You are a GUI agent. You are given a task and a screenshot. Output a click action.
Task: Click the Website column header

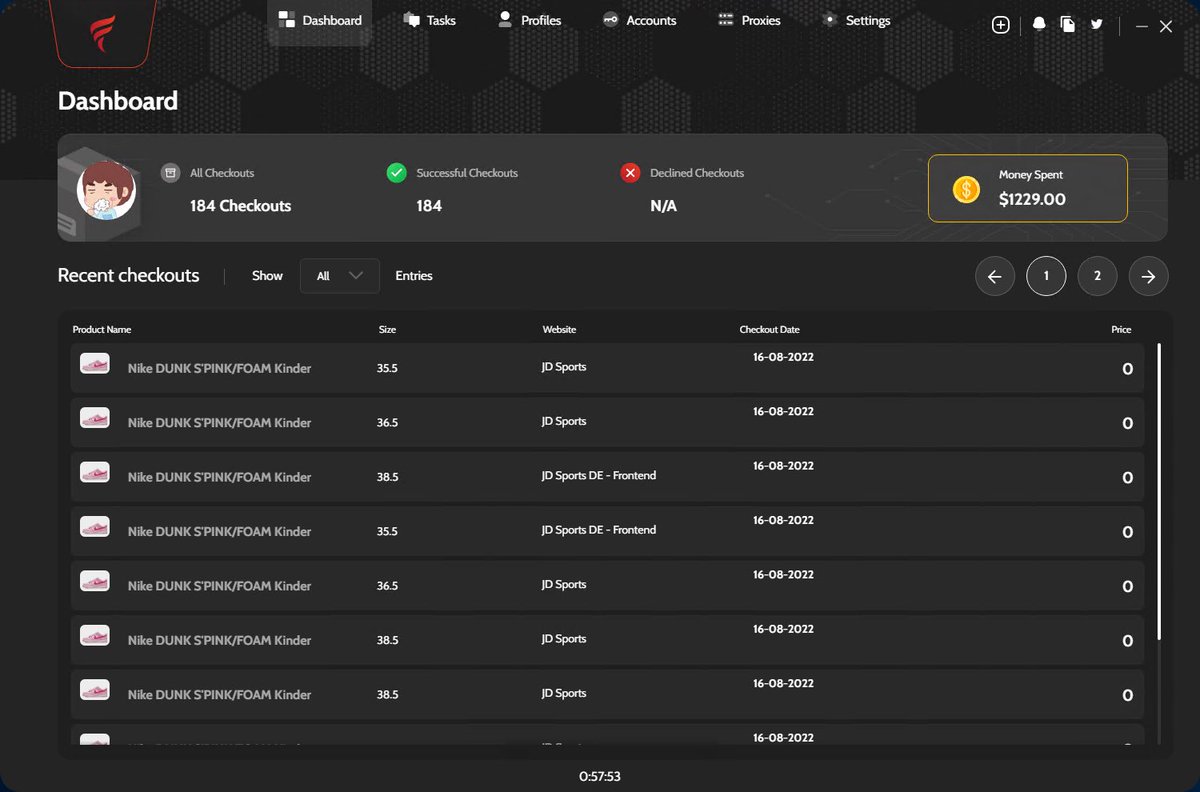(x=559, y=330)
